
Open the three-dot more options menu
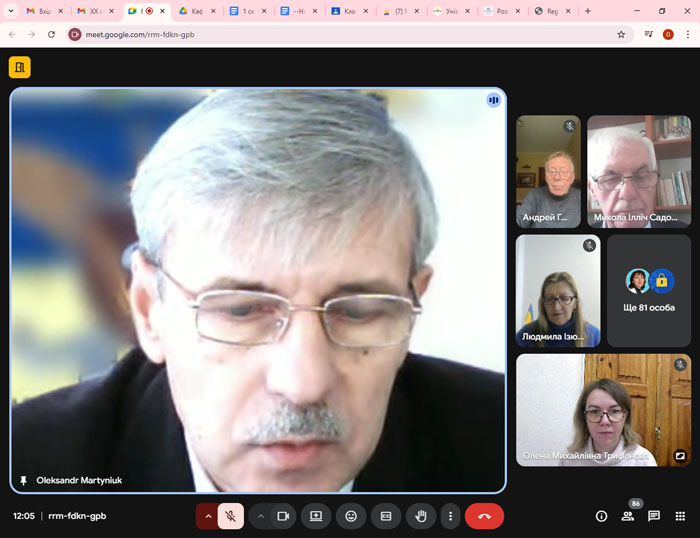click(451, 516)
